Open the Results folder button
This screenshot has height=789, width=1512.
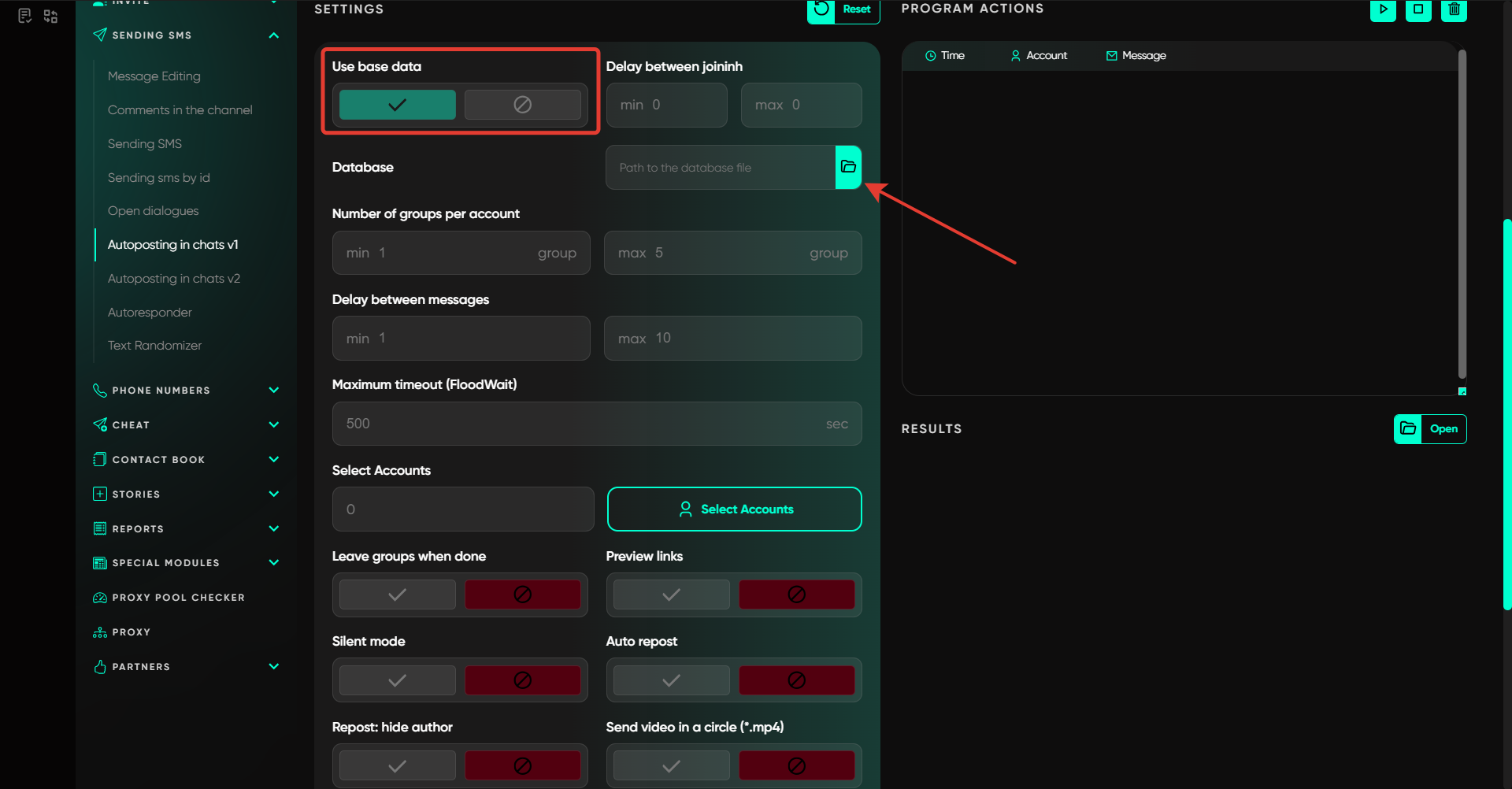point(1429,429)
